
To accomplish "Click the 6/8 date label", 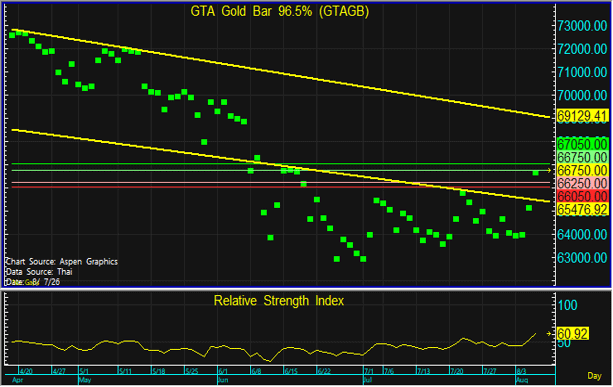I will pyautogui.click(x=256, y=371).
